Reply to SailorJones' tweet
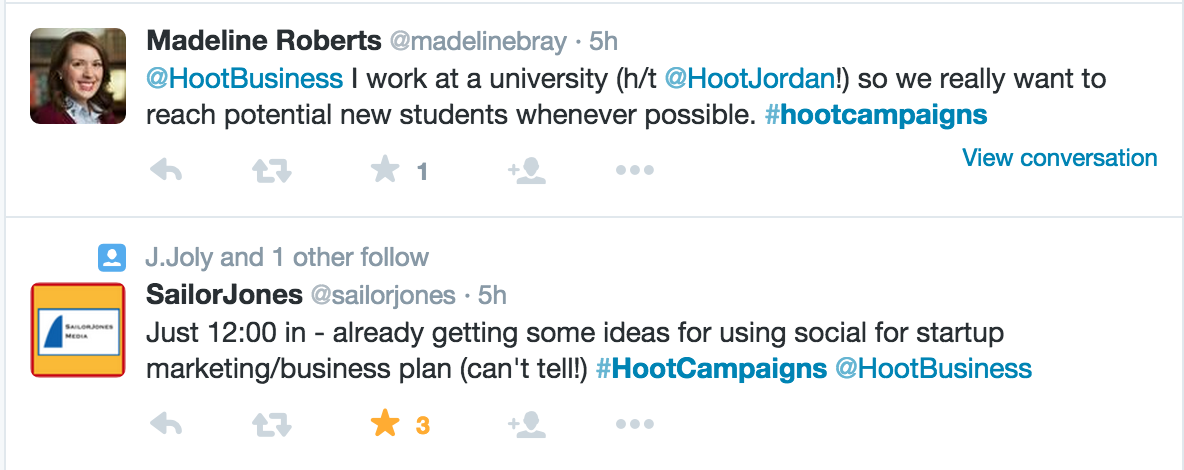 pyautogui.click(x=167, y=425)
